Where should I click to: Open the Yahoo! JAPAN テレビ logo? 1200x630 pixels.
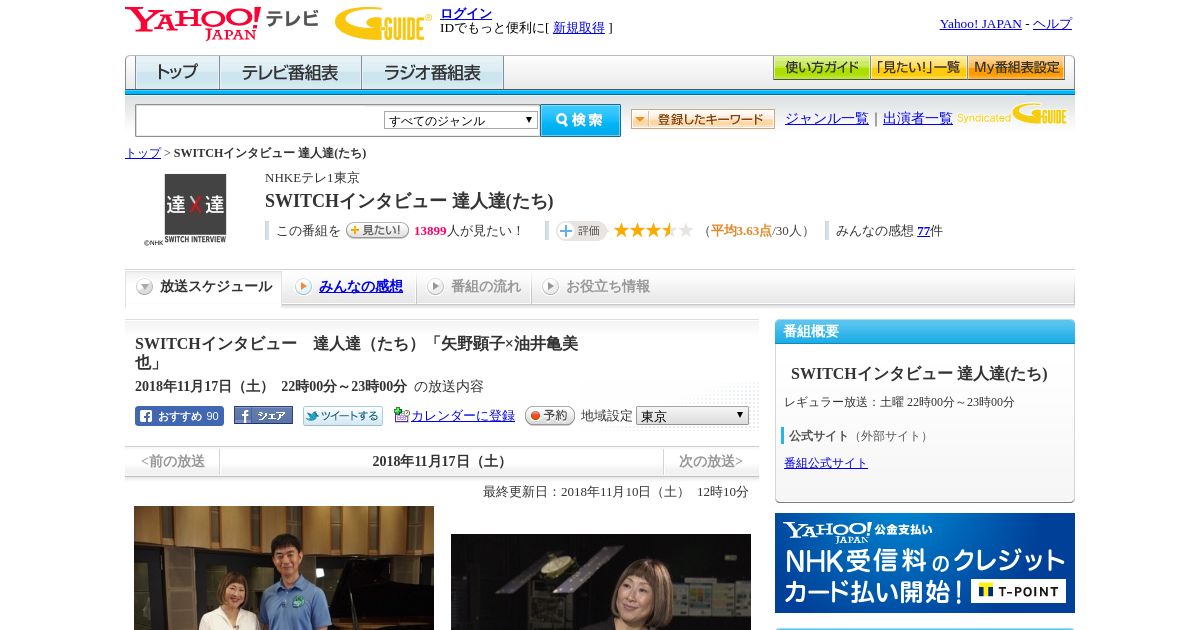coord(222,22)
